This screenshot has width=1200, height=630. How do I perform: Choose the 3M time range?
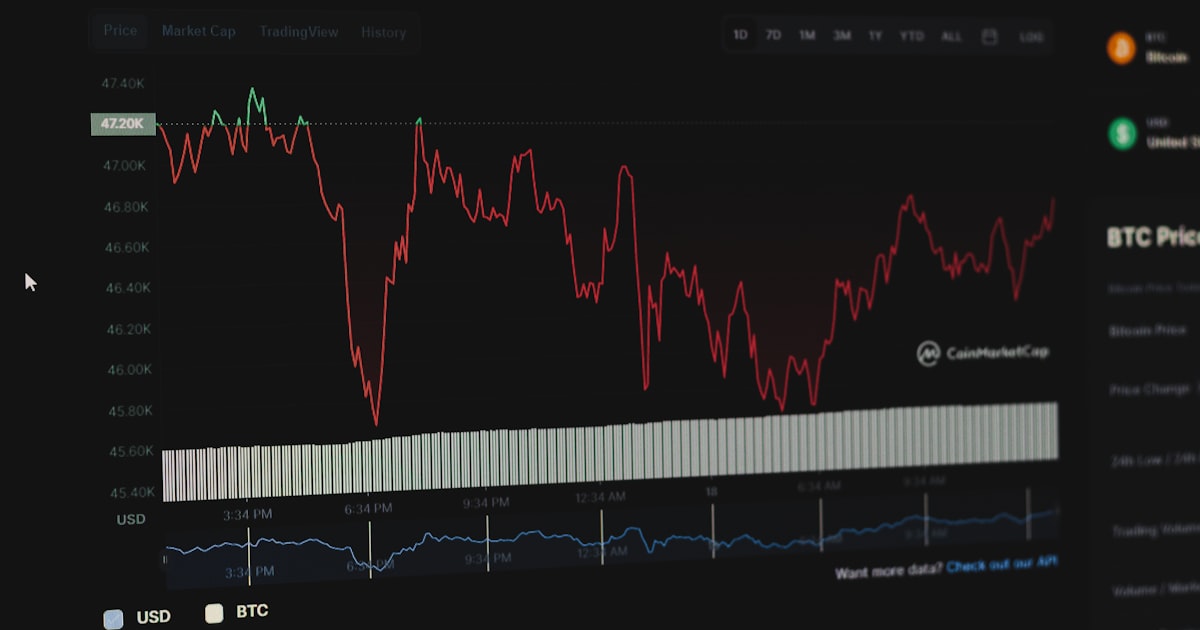click(842, 36)
